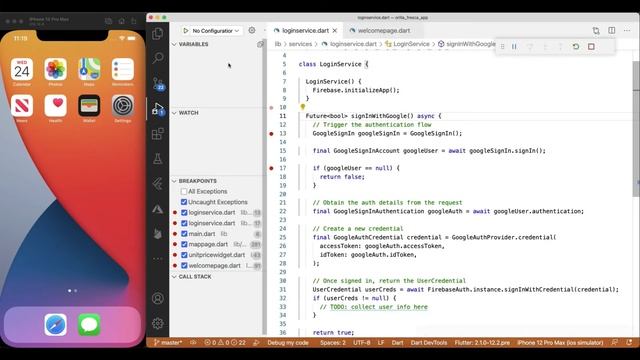
Task: Open Dart DevTools from status bar
Action: pyautogui.click(x=429, y=343)
